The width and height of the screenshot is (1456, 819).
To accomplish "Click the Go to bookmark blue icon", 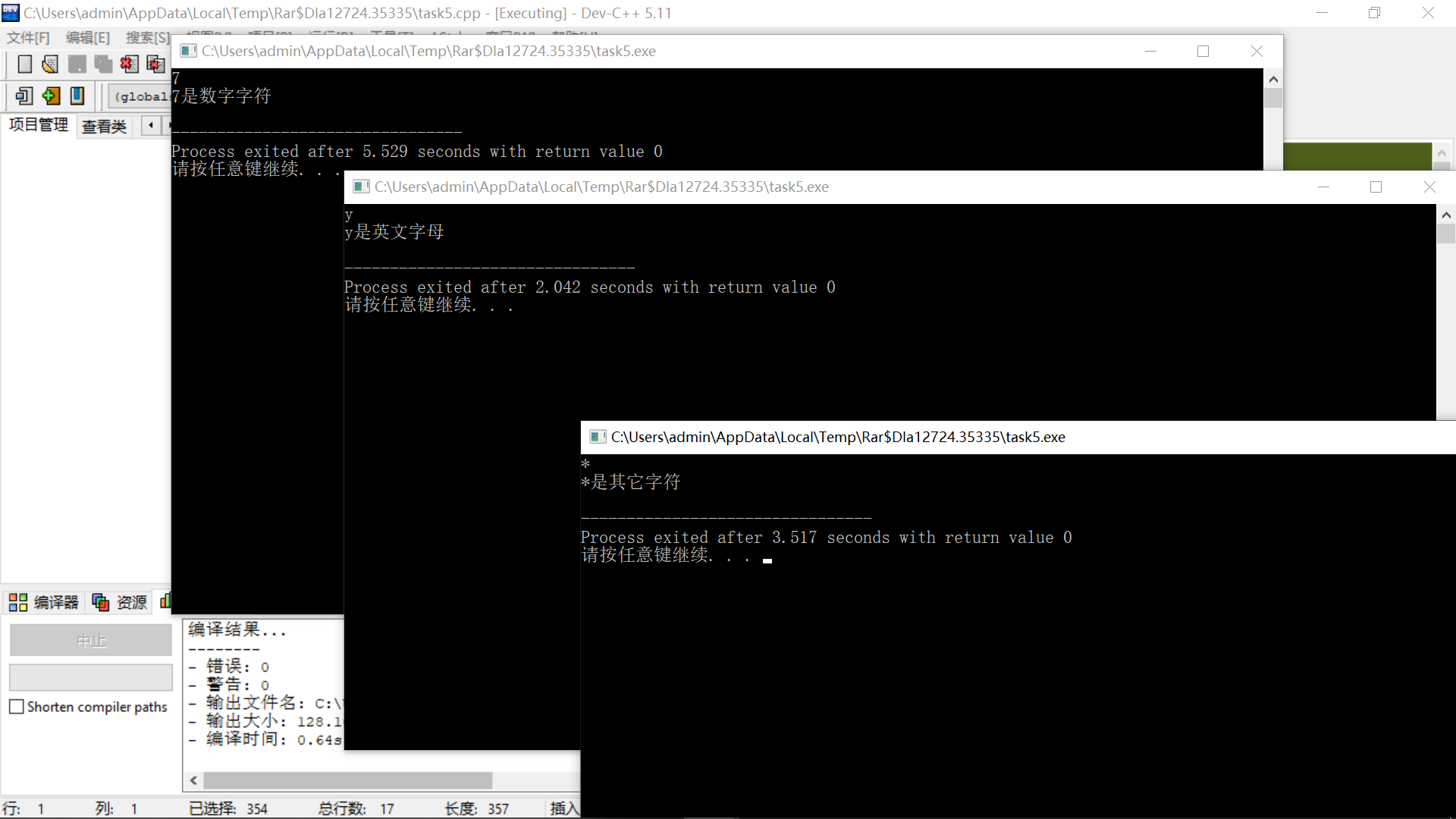I will coord(77,96).
